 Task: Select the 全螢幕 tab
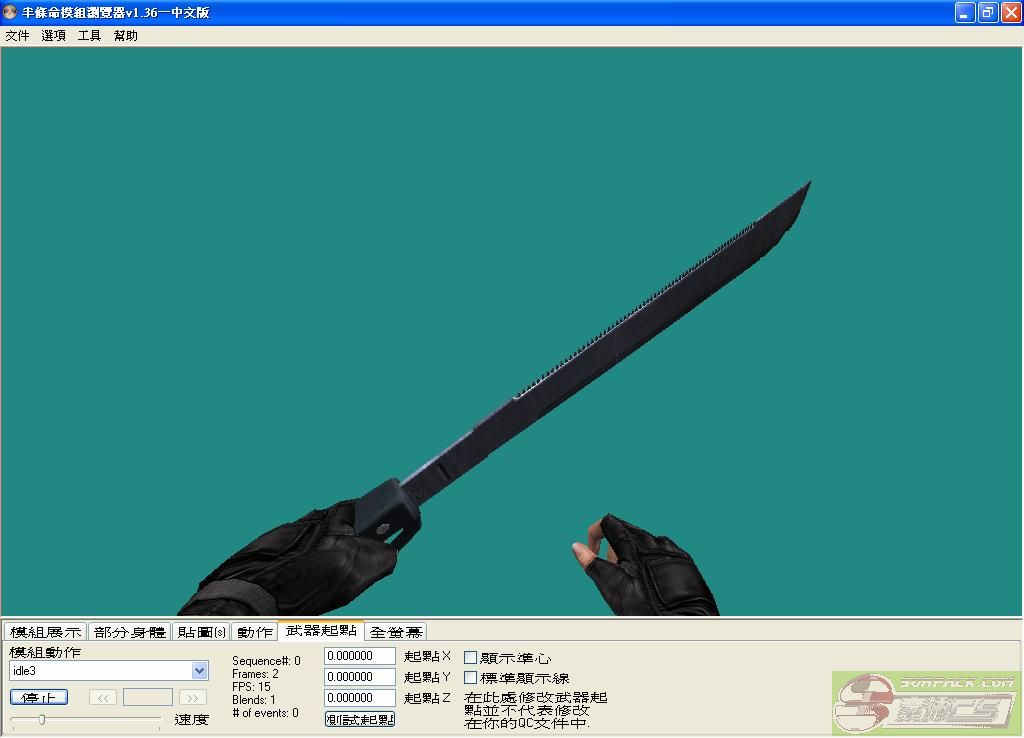396,632
